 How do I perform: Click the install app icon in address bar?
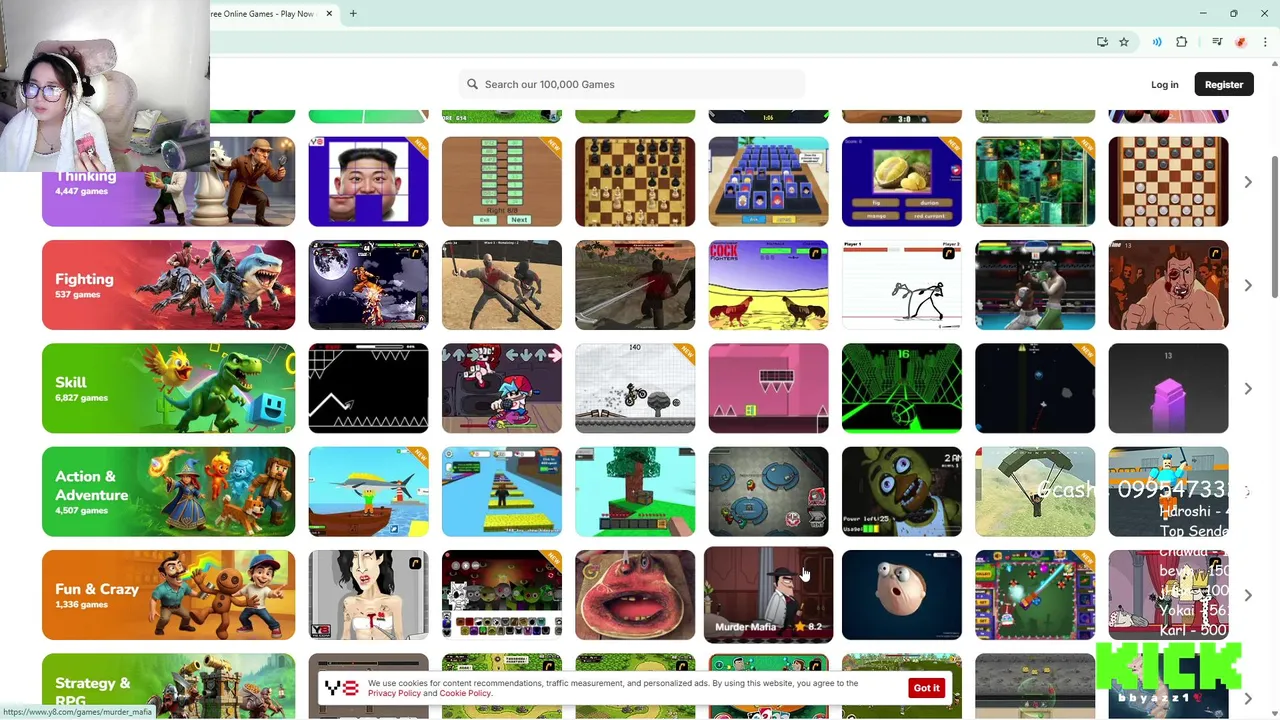1102,42
